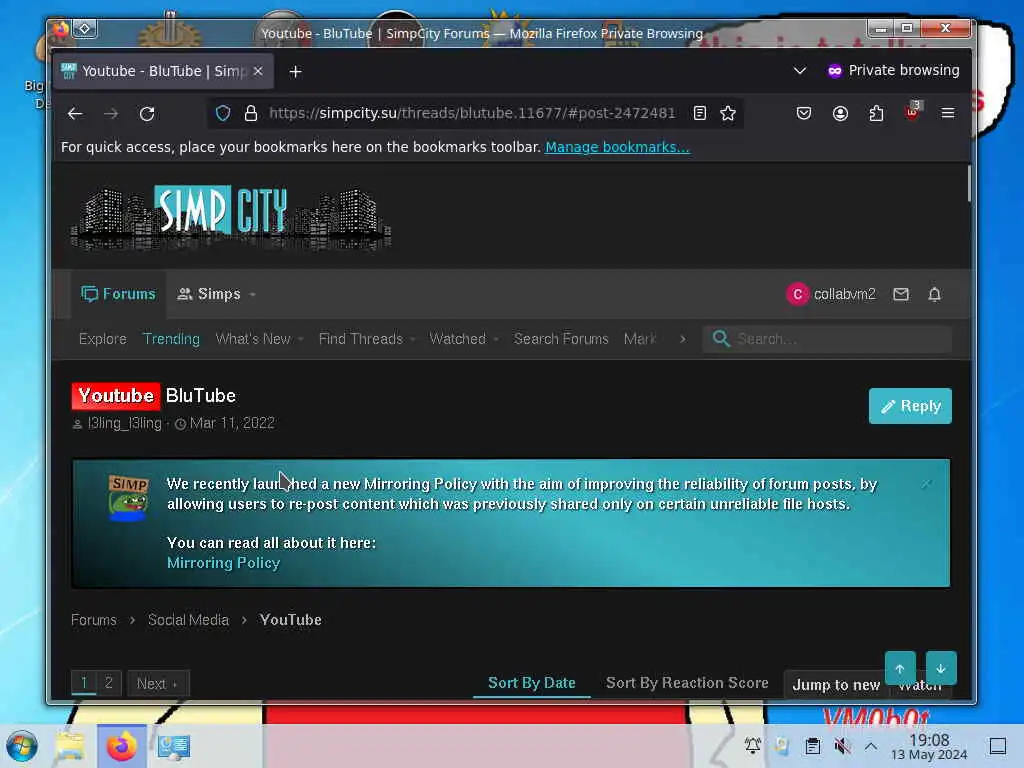Image resolution: width=1024 pixels, height=768 pixels.
Task: Open the Firefox hamburger menu
Action: click(948, 113)
